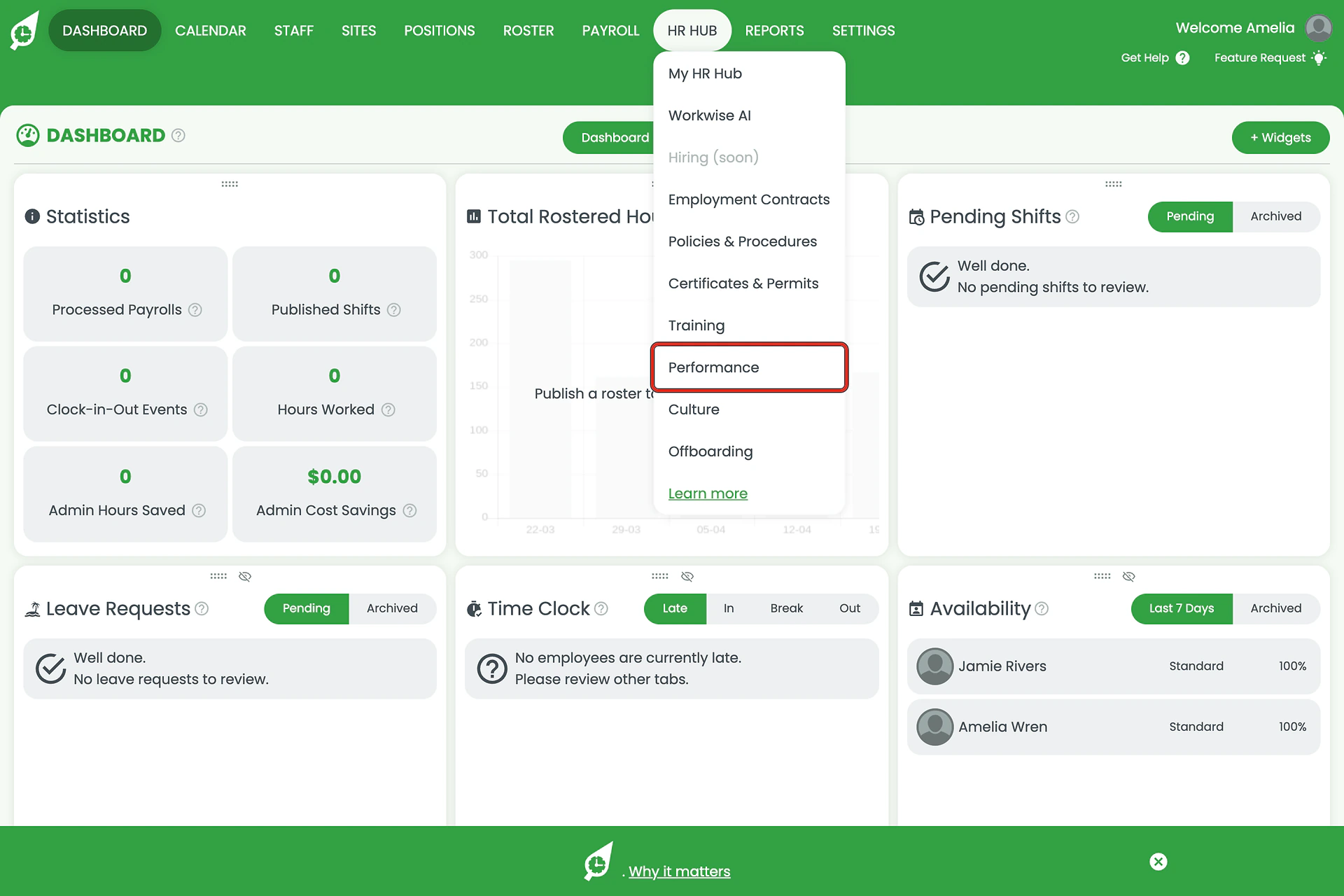Click the Feature Request lightbulb icon
The image size is (1344, 896).
click(1319, 58)
